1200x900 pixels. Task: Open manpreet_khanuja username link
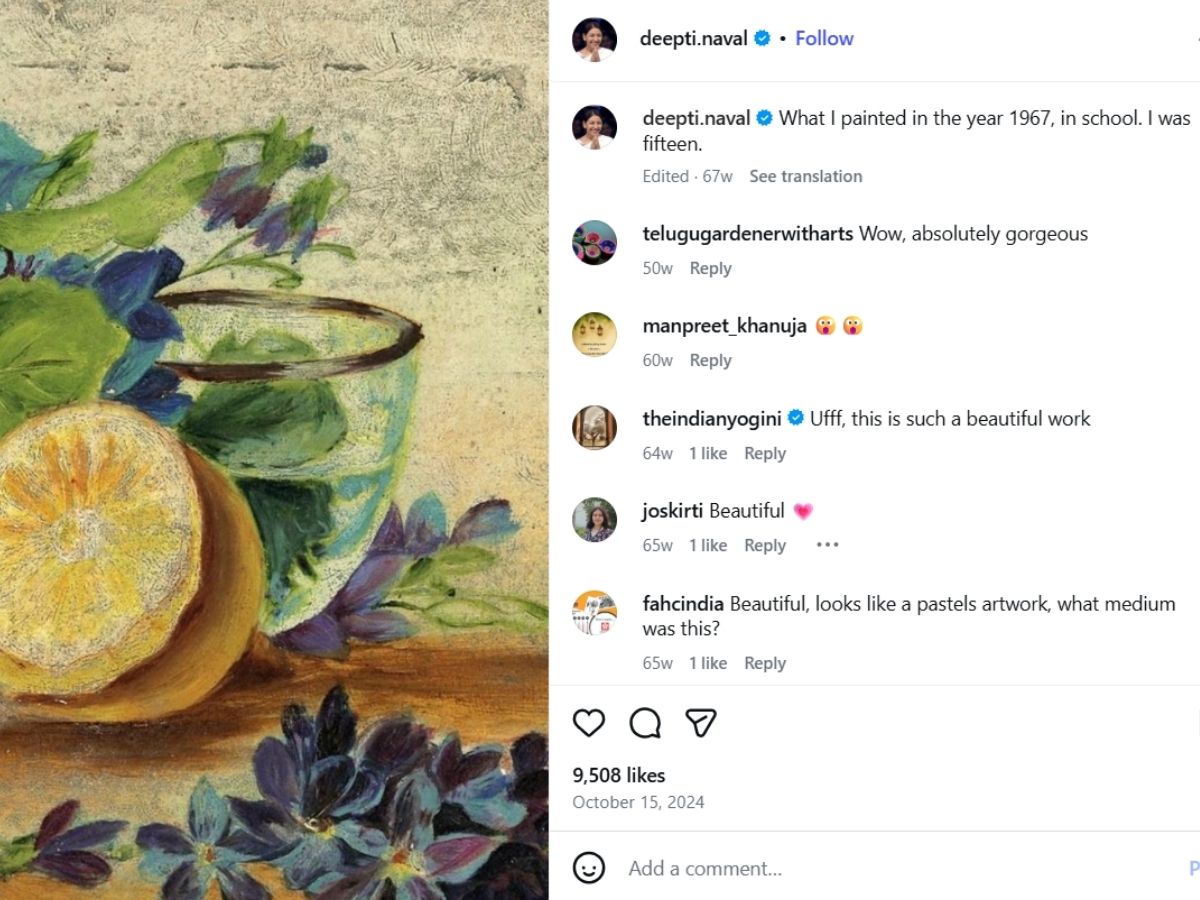(x=724, y=326)
